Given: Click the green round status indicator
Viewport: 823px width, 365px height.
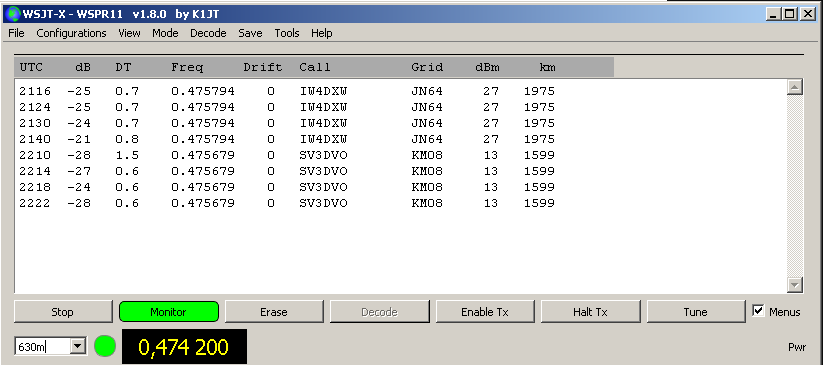Looking at the screenshot, I should [105, 347].
